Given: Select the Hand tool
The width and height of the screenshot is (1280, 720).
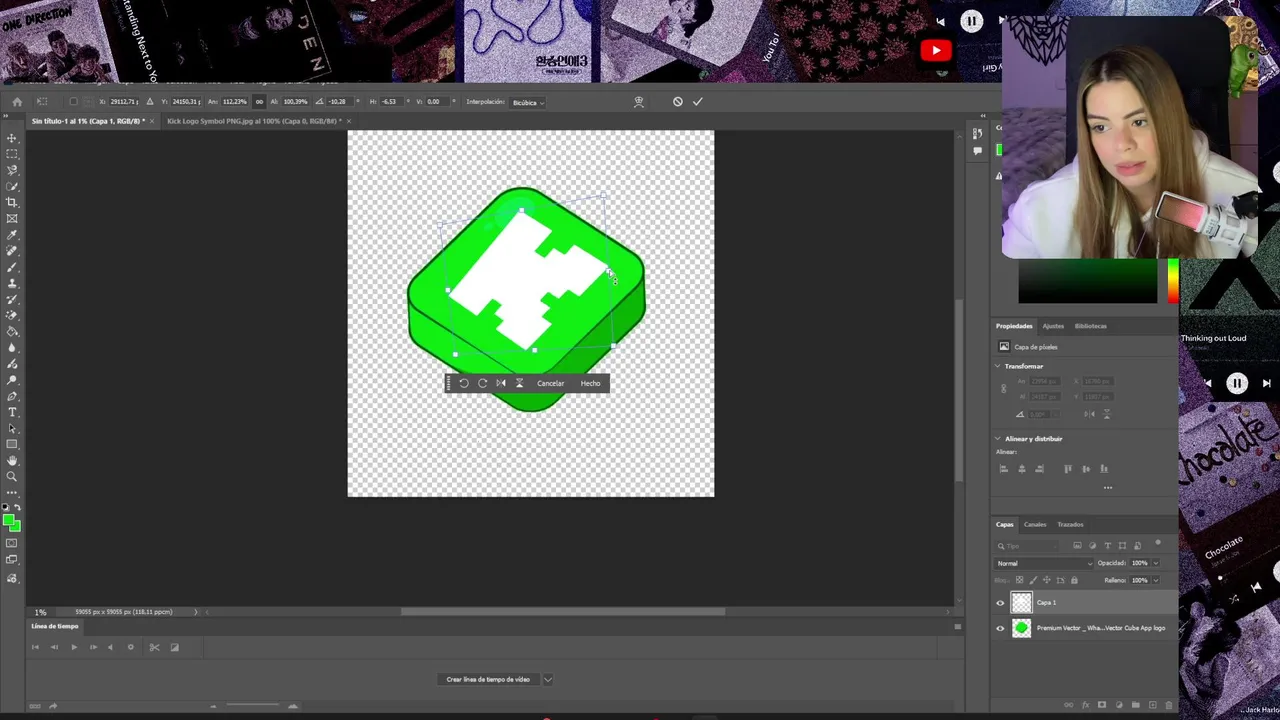Looking at the screenshot, I should (12, 460).
